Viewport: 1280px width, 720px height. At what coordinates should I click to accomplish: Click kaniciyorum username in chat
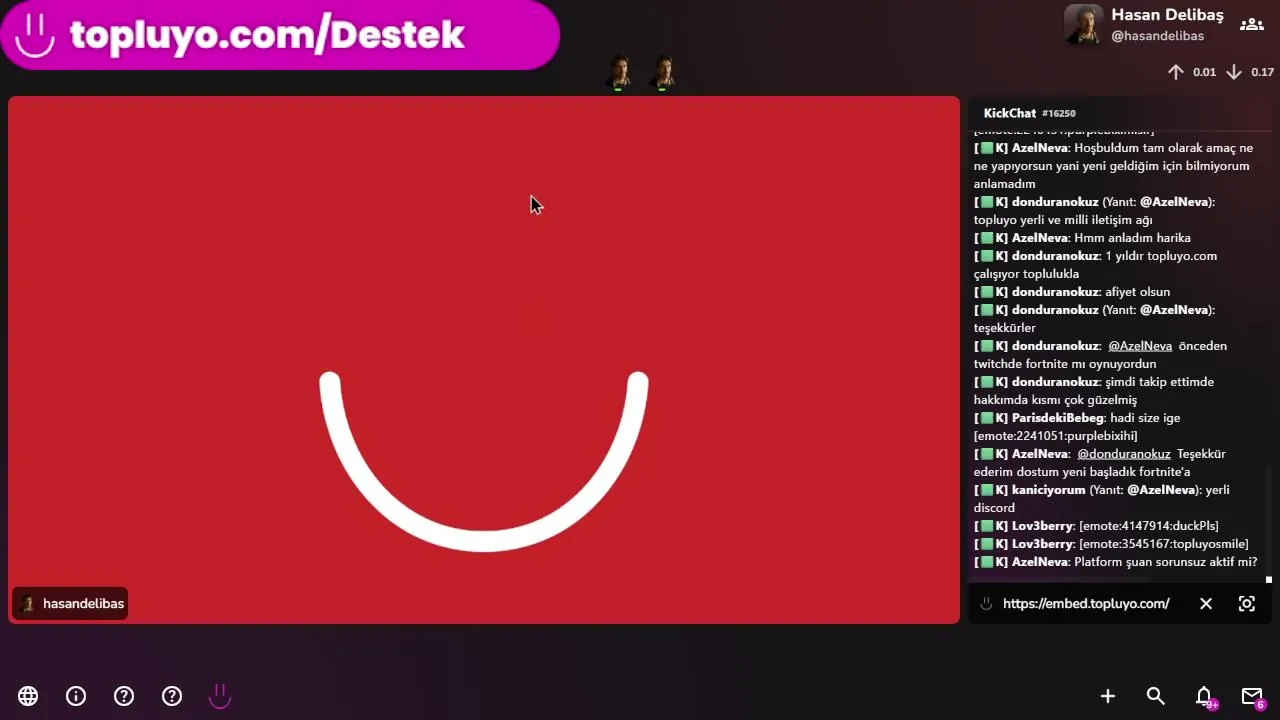pyautogui.click(x=1048, y=490)
